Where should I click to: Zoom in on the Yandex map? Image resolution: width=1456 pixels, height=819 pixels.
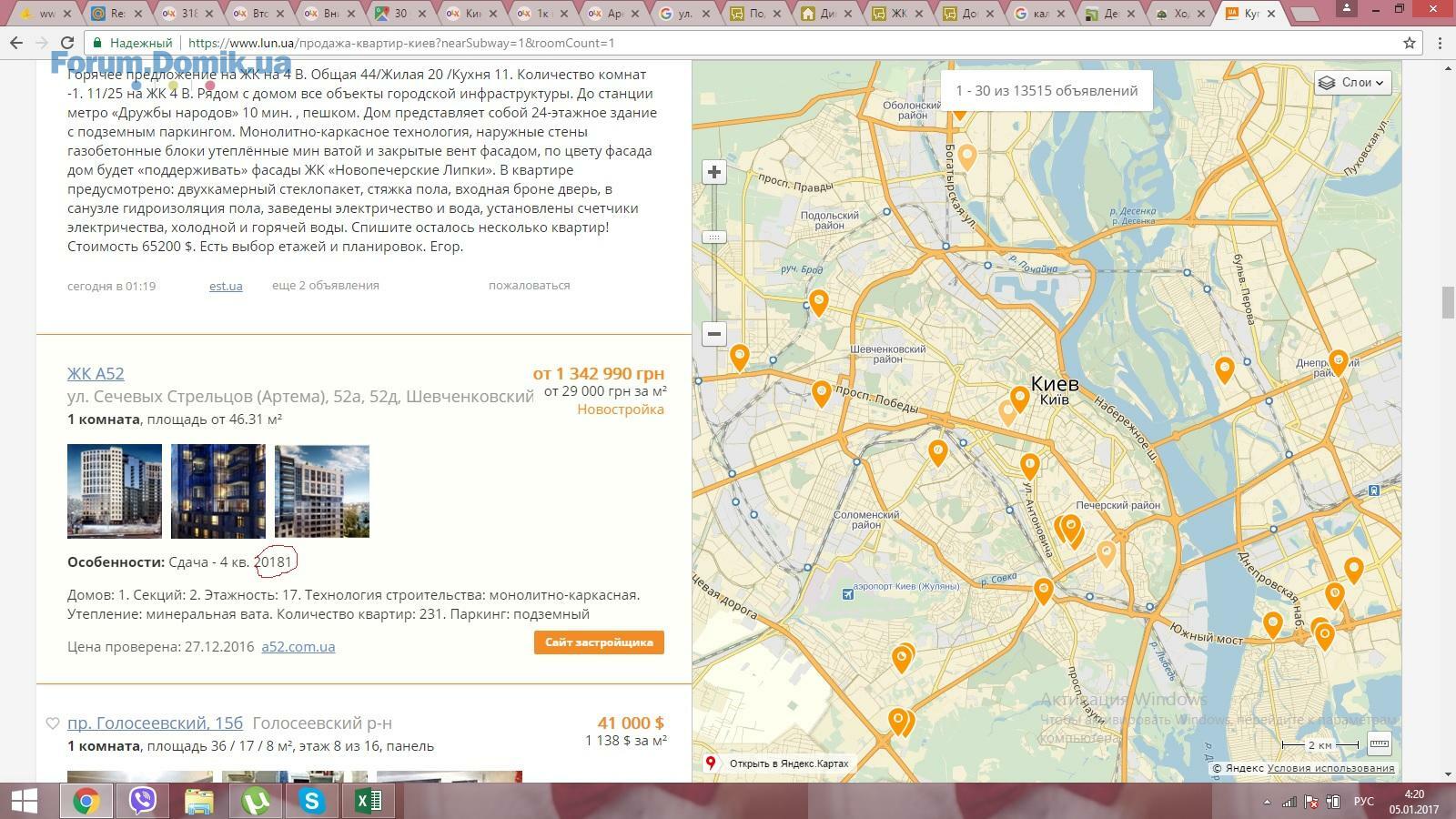click(714, 172)
